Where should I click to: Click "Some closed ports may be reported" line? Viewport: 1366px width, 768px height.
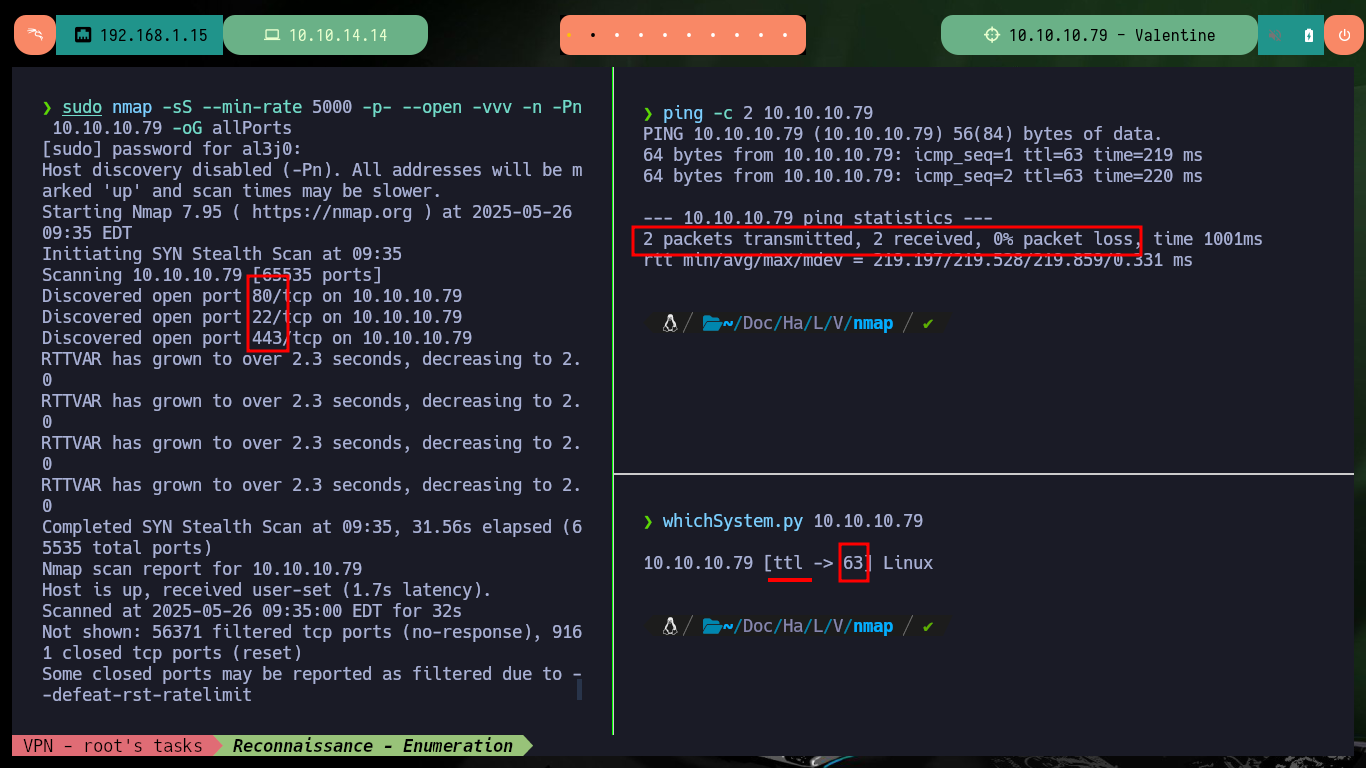pos(312,674)
